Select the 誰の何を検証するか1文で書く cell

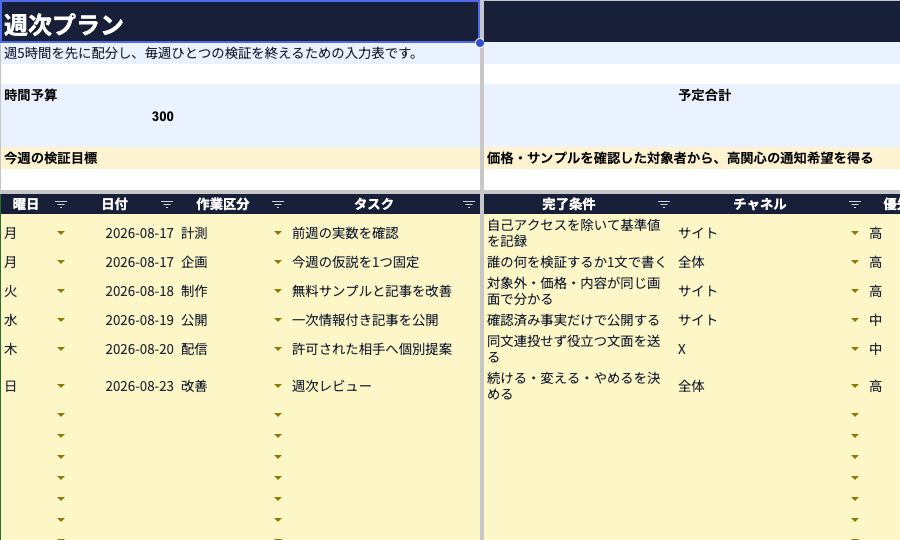pyautogui.click(x=579, y=262)
